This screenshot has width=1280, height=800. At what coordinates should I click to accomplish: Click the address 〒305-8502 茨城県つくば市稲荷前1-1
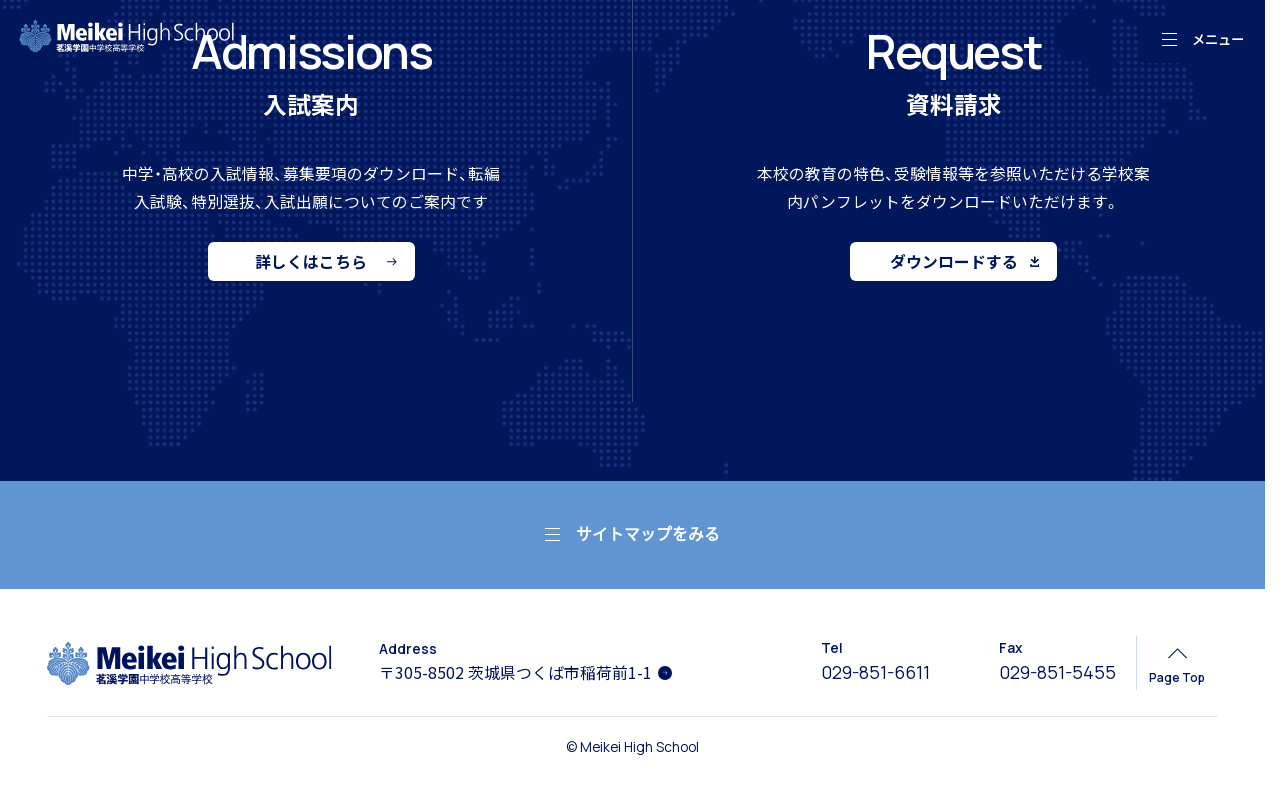tap(515, 673)
